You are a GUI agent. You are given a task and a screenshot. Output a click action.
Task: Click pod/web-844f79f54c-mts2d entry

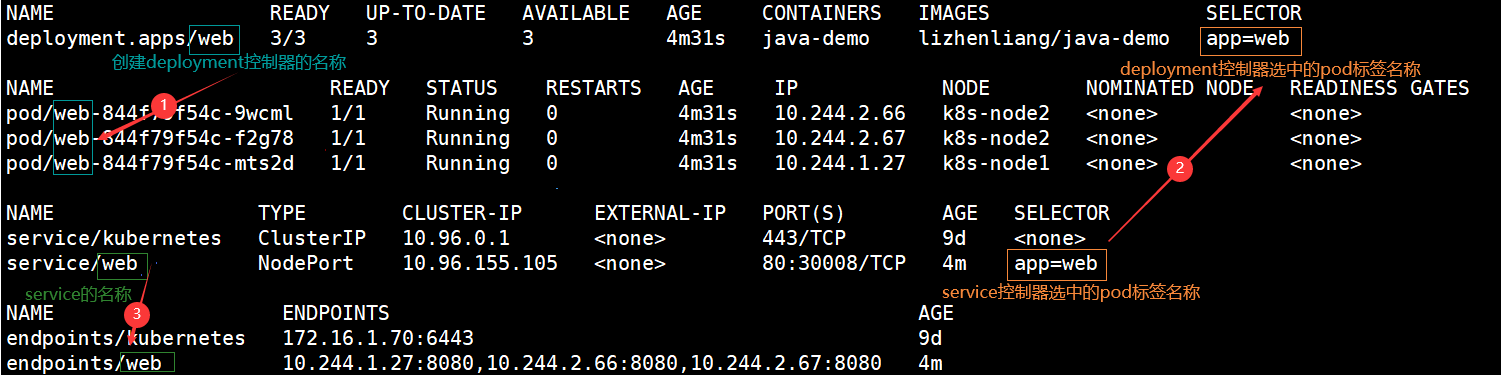[x=150, y=163]
